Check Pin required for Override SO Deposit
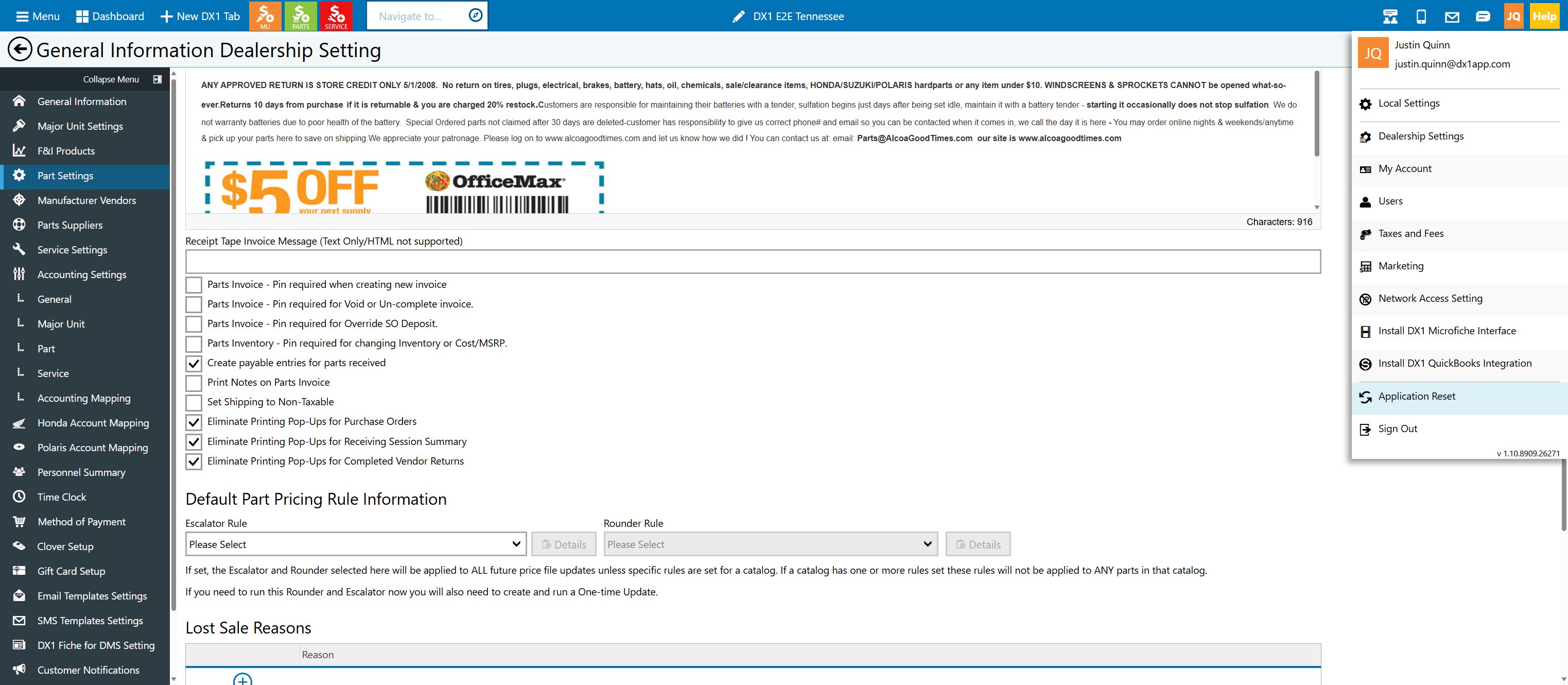Screen dimensions: 1568x685 (x=194, y=323)
